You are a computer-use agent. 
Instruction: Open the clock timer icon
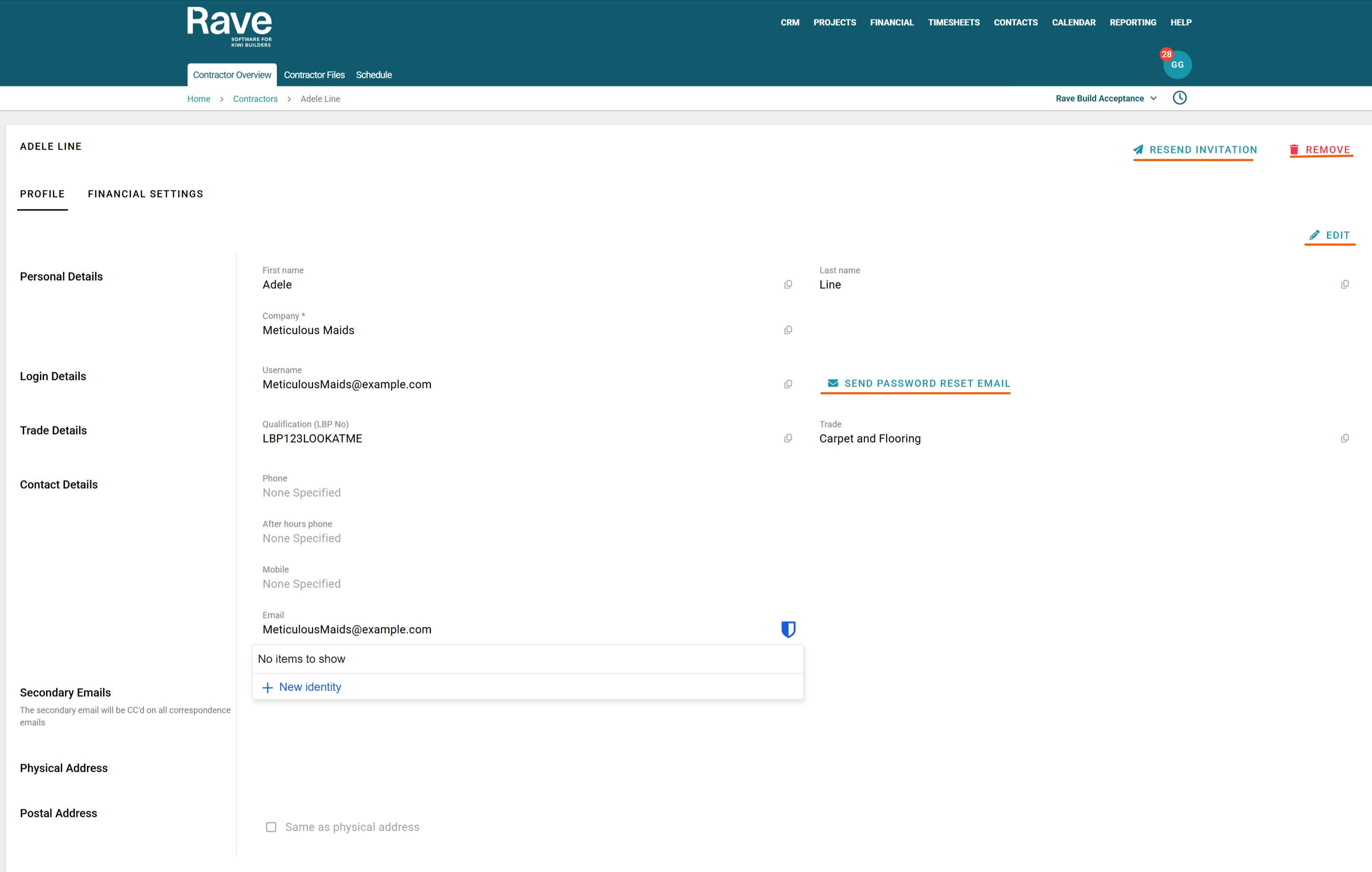click(x=1179, y=98)
